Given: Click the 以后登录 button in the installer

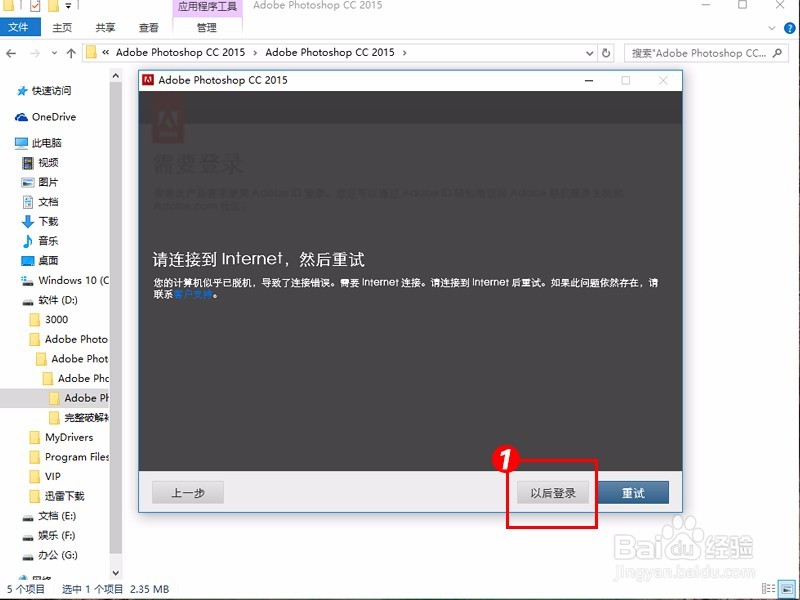Looking at the screenshot, I should click(x=553, y=492).
